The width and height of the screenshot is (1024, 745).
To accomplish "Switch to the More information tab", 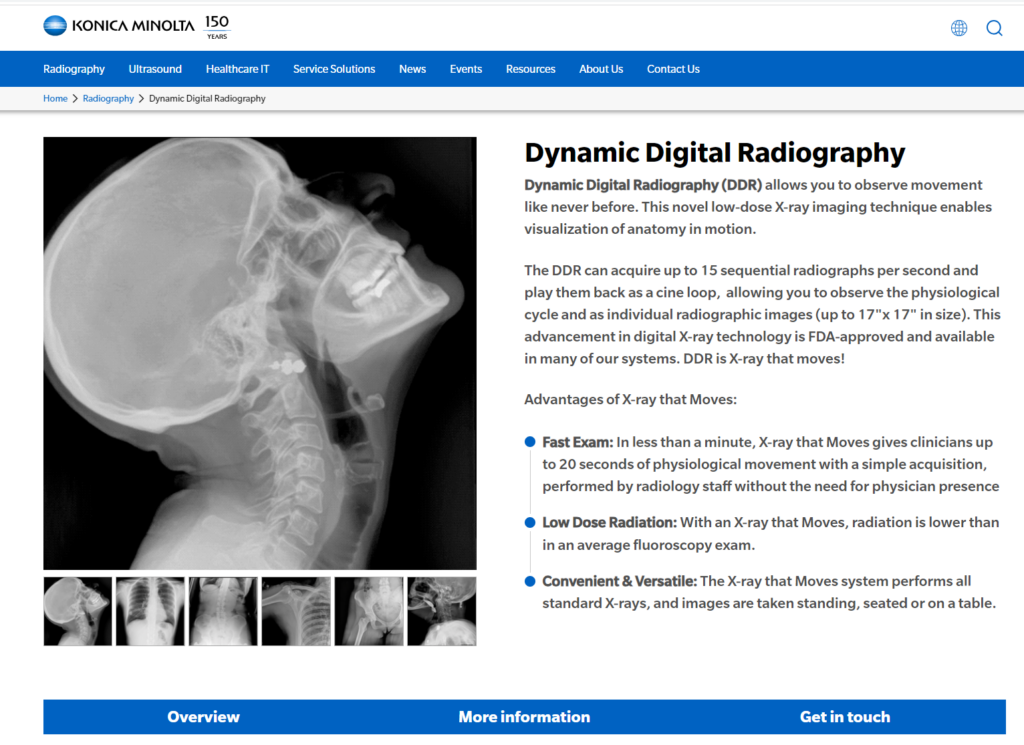I will [x=524, y=717].
